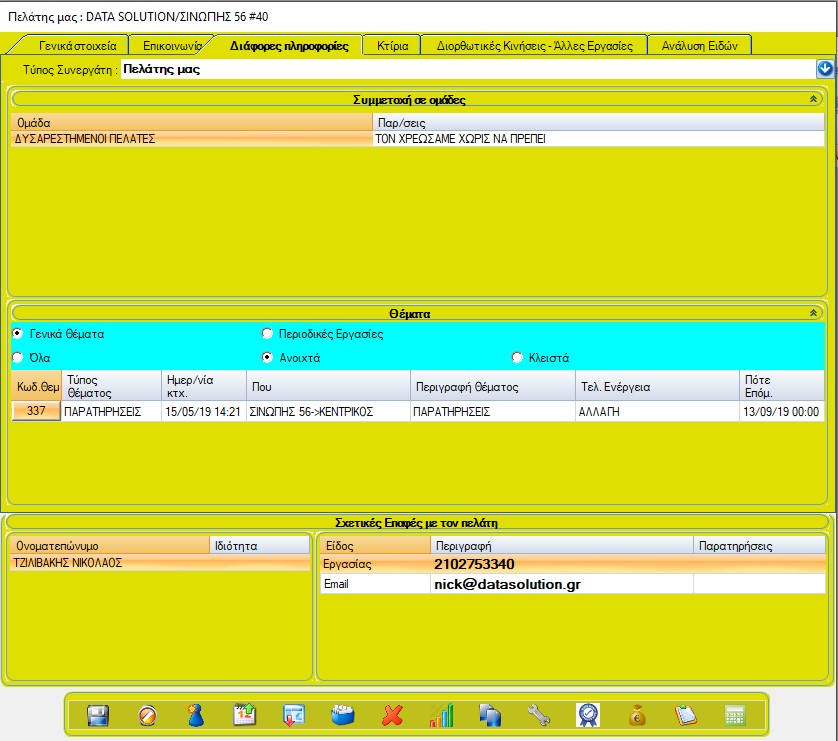Click the red X delete icon
The height and width of the screenshot is (741, 838).
coord(392,716)
